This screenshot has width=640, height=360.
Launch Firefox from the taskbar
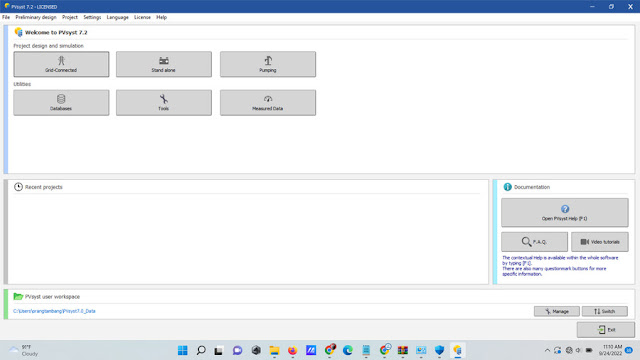293,350
